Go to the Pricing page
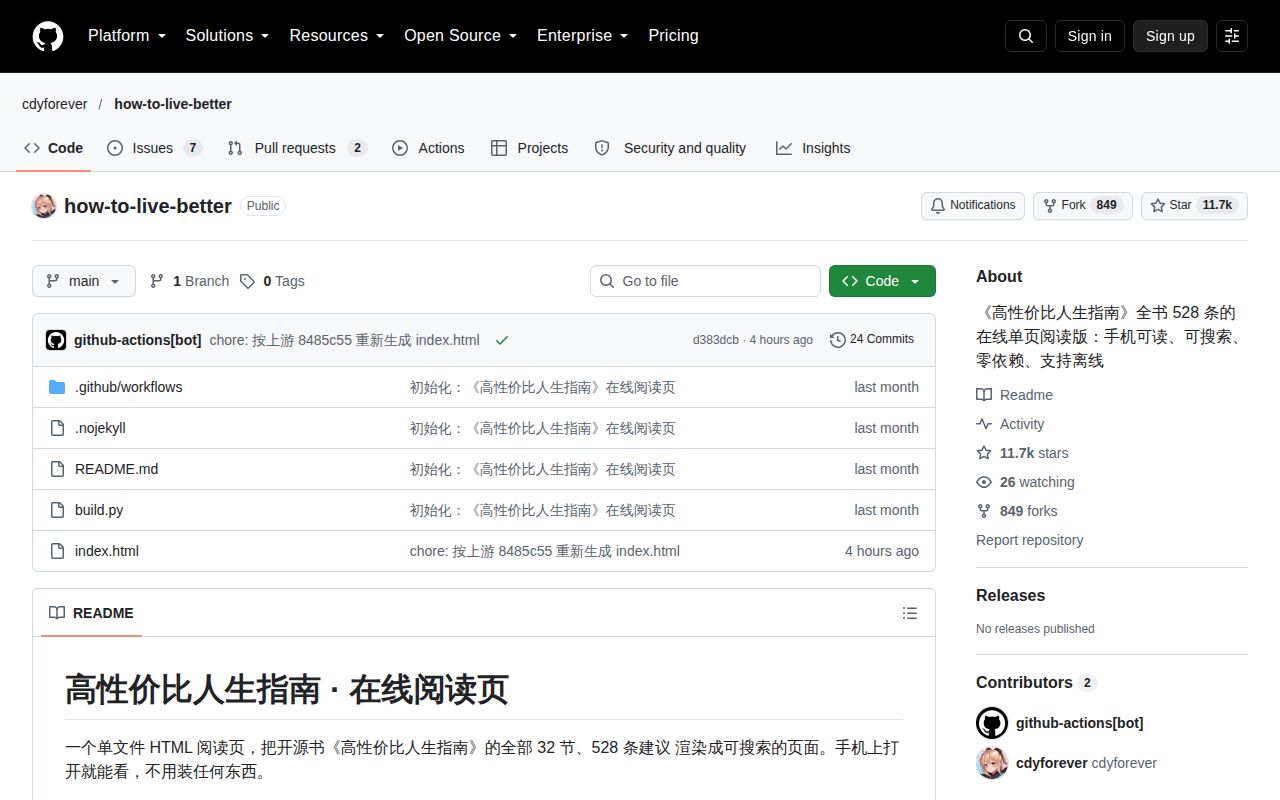Image resolution: width=1280 pixels, height=800 pixels. pyautogui.click(x=673, y=36)
